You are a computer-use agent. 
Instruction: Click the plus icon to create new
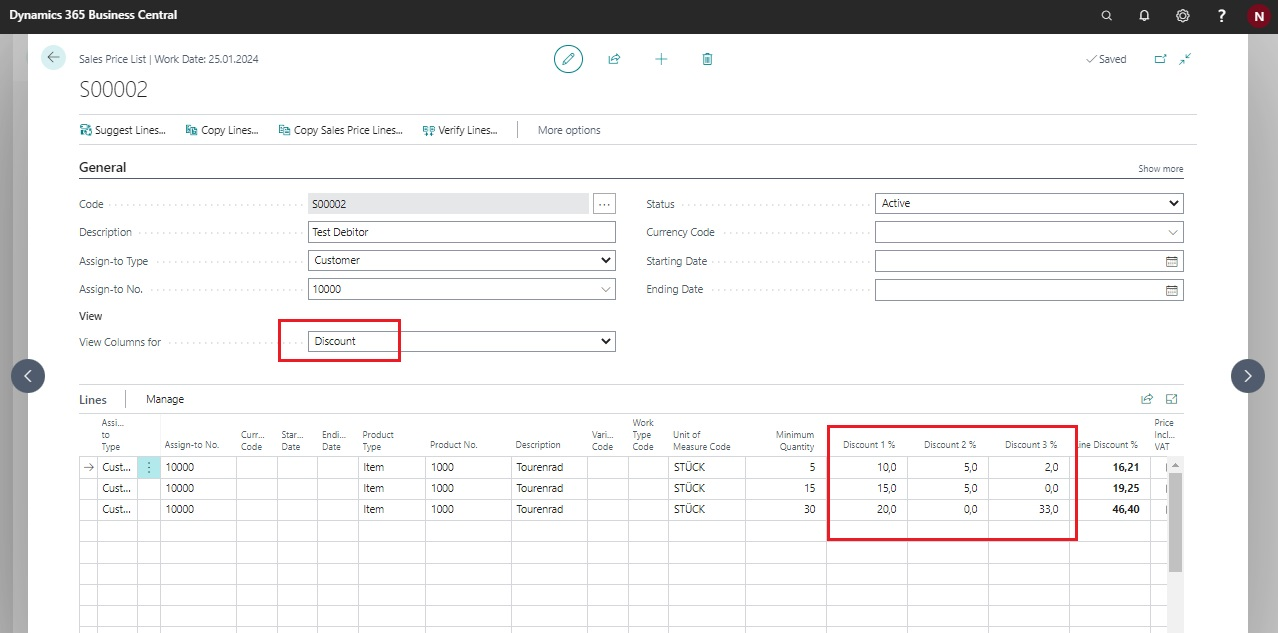(x=661, y=59)
